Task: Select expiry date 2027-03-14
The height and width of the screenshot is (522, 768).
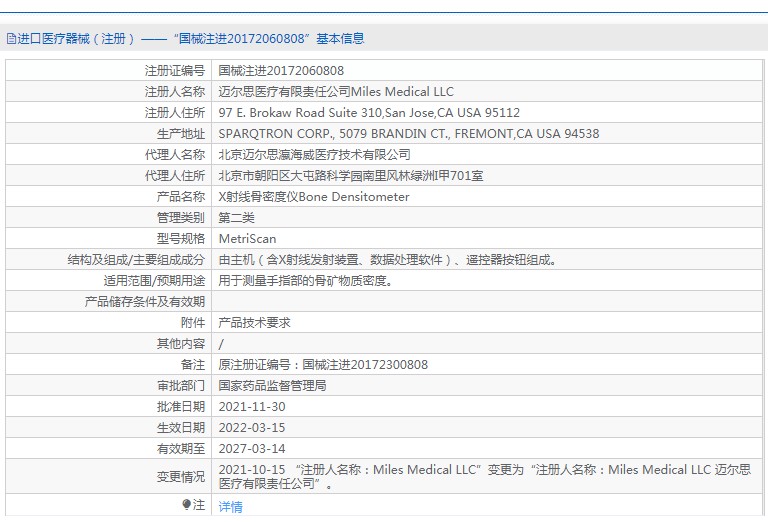Action: (252, 449)
